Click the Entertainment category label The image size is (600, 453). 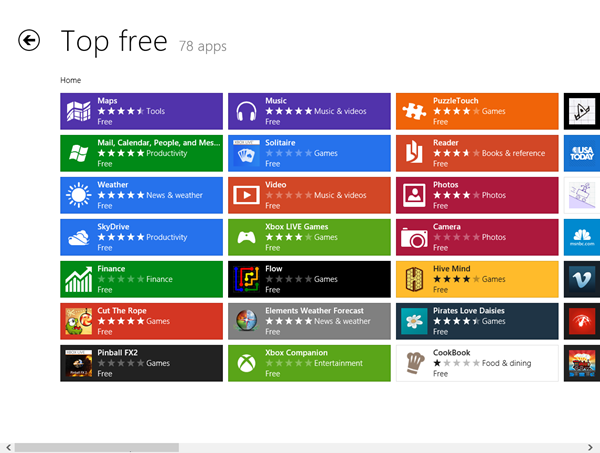(338, 363)
